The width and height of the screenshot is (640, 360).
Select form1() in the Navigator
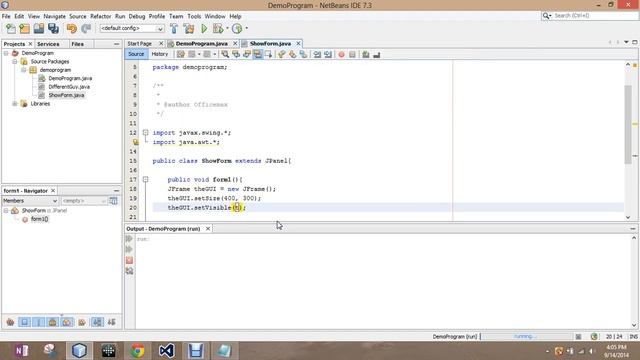[40, 219]
